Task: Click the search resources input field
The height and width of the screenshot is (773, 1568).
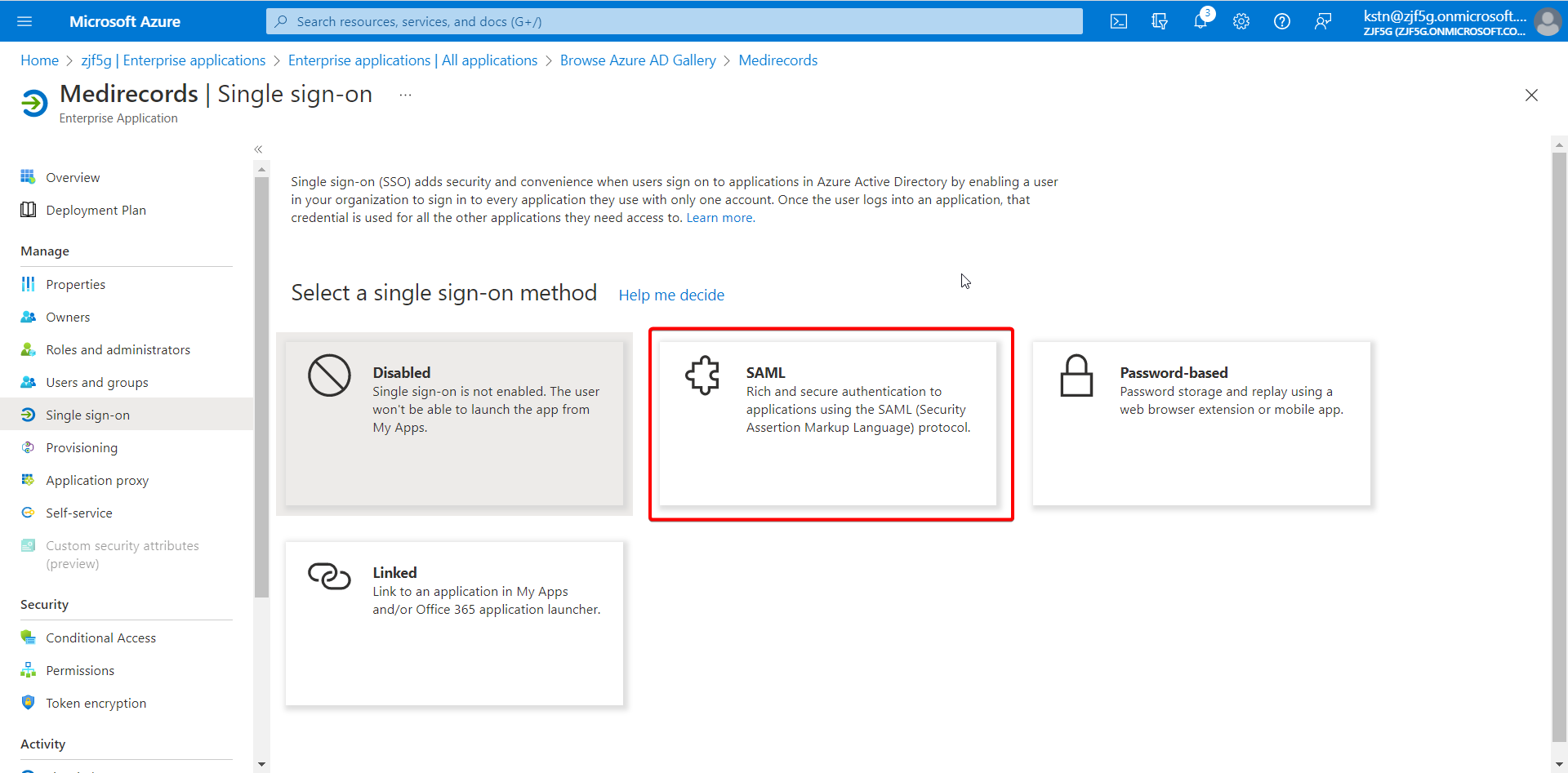Action: coord(675,21)
